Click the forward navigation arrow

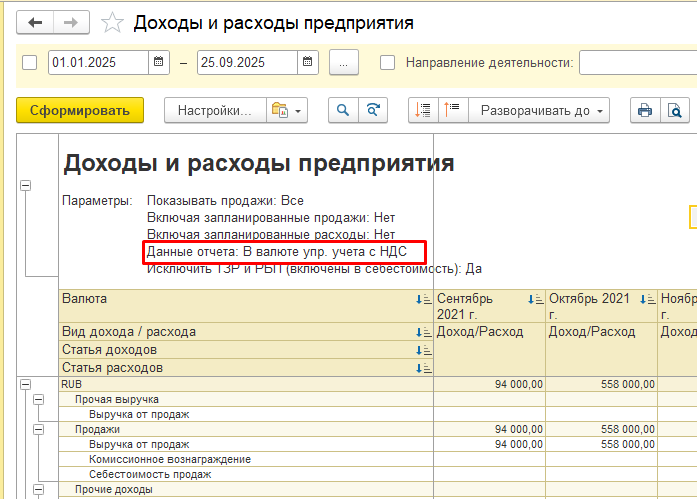point(70,22)
